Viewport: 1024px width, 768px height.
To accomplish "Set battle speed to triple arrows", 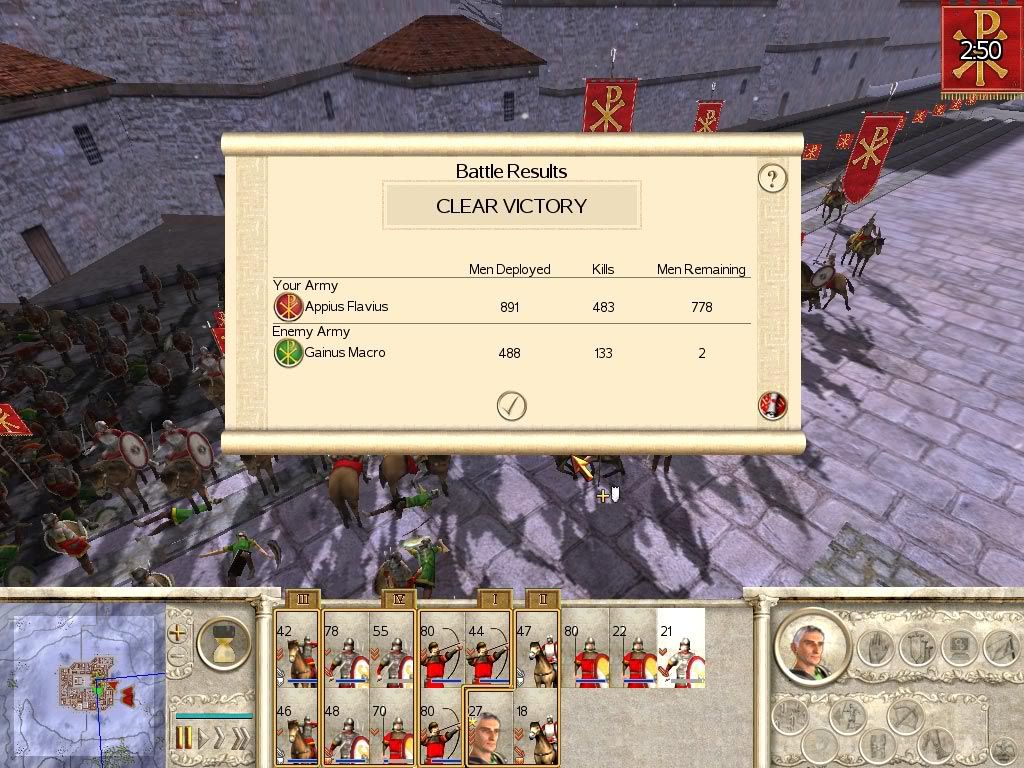I will pos(241,738).
